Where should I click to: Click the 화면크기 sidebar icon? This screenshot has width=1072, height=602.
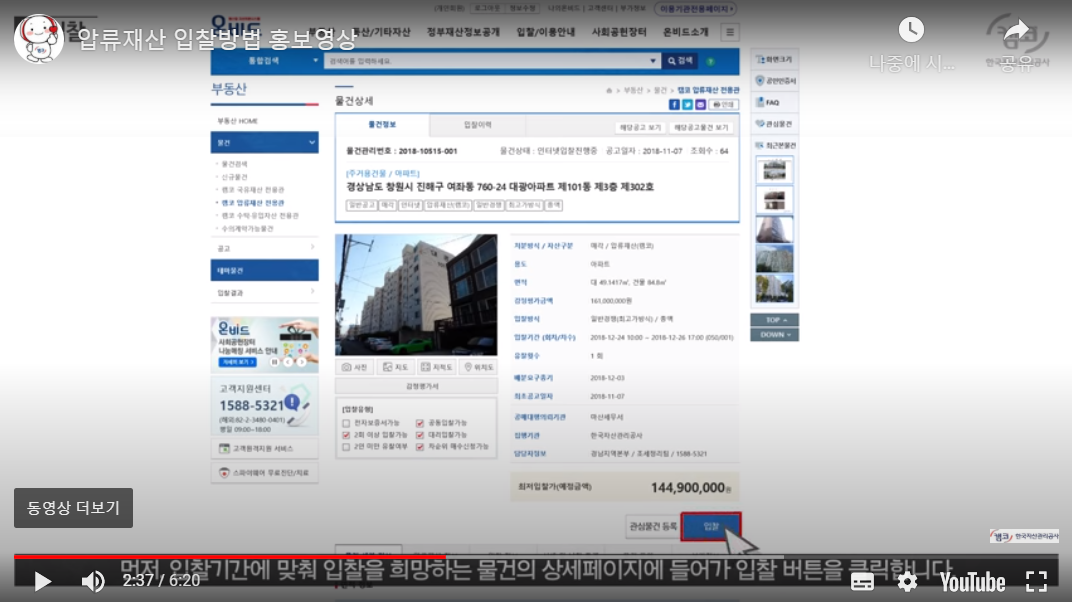774,59
